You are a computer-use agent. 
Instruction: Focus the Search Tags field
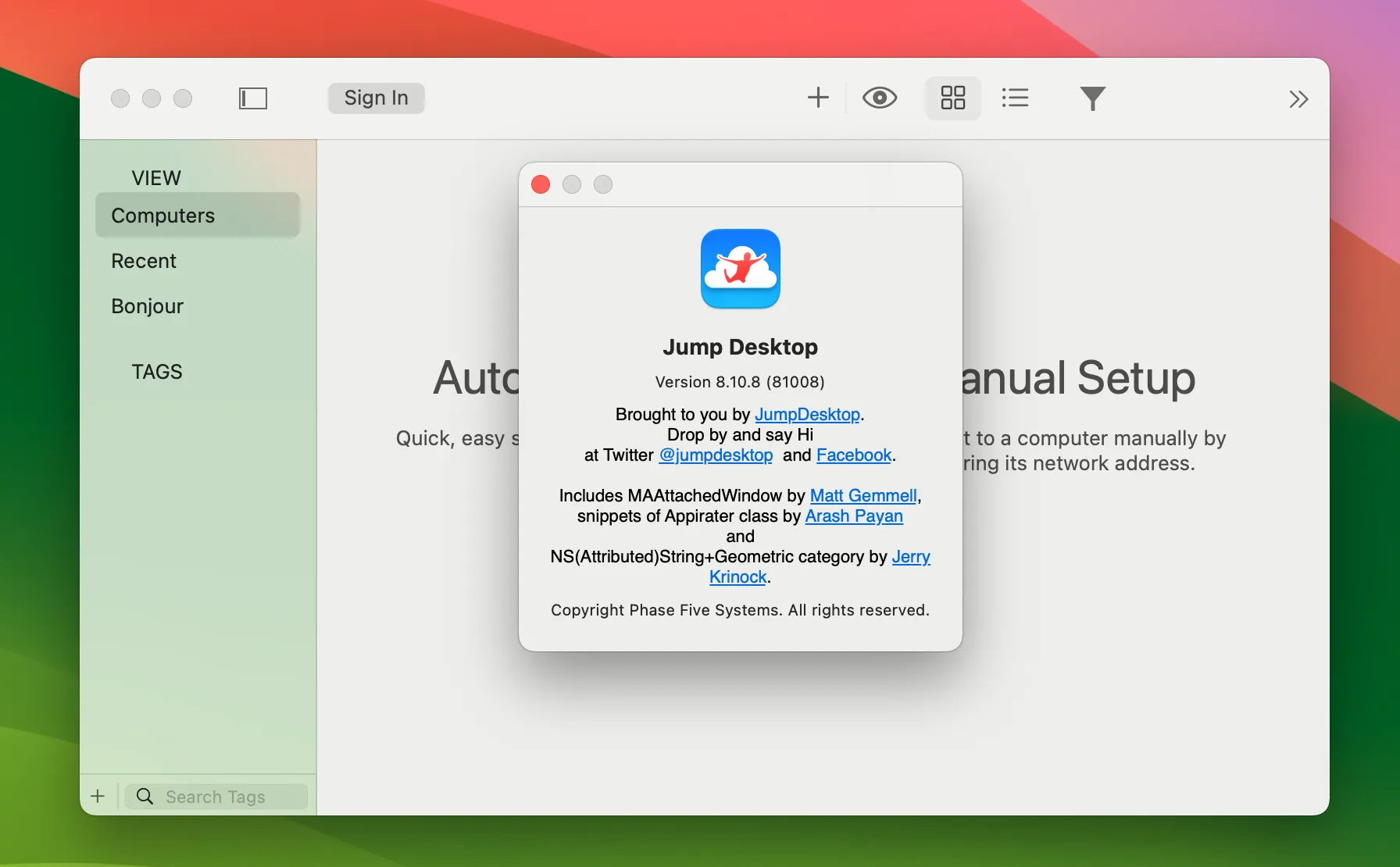click(216, 797)
